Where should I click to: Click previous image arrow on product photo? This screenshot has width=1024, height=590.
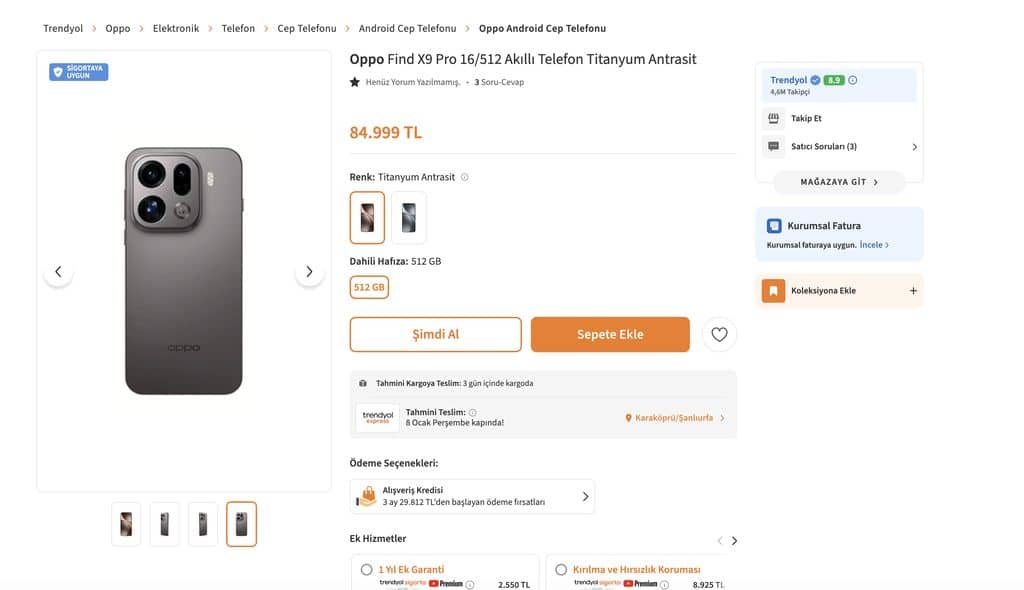pos(58,271)
